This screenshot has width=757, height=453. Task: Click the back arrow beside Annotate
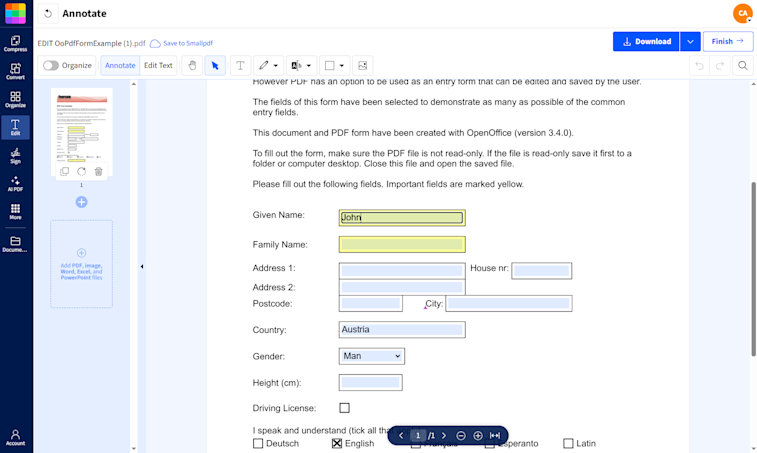[x=48, y=14]
